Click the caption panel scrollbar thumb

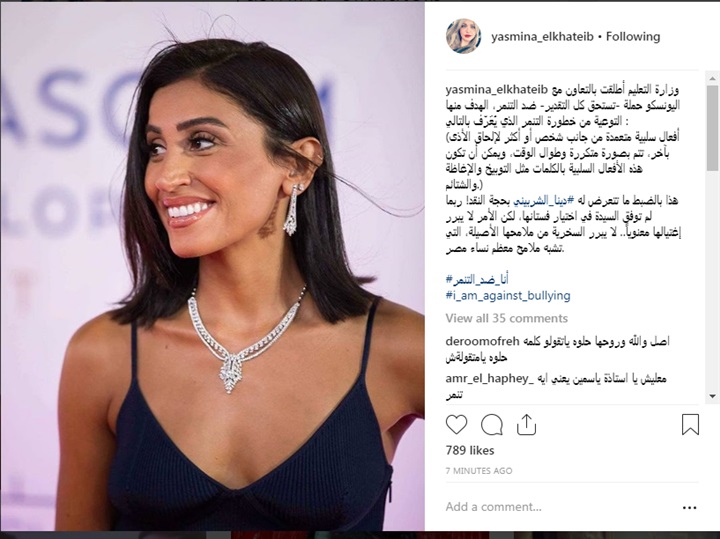(713, 128)
